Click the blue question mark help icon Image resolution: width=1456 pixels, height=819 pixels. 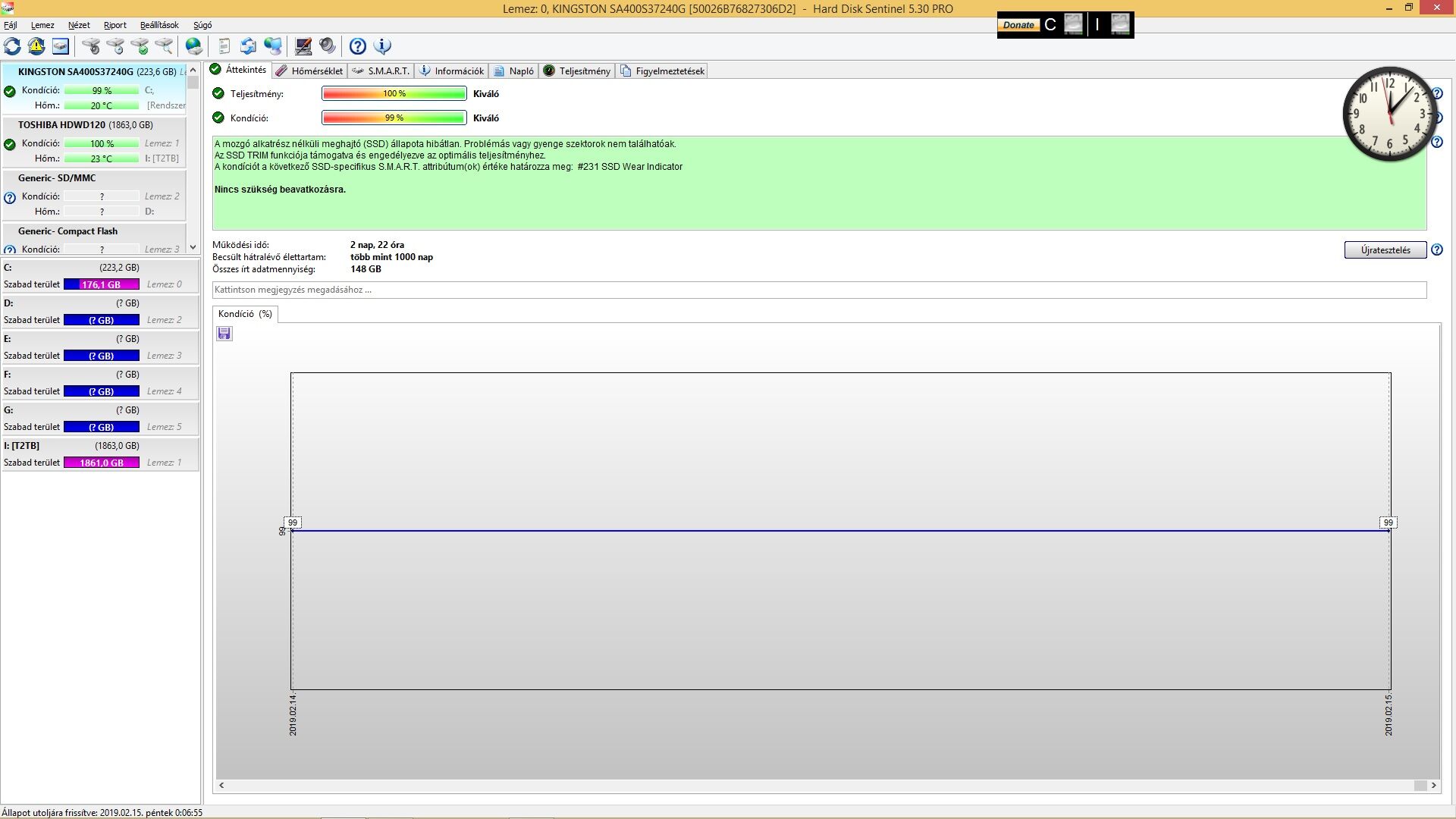click(358, 46)
